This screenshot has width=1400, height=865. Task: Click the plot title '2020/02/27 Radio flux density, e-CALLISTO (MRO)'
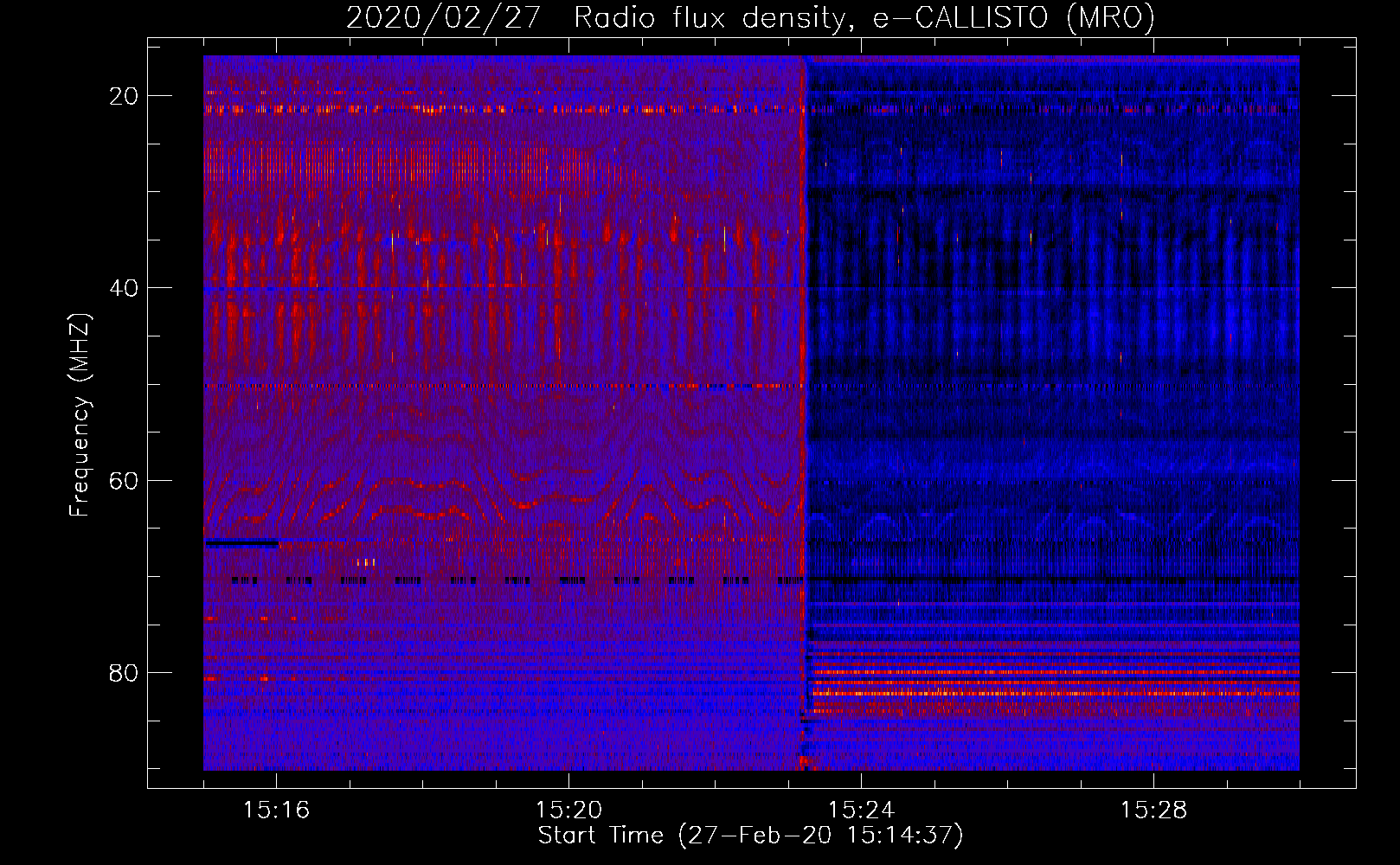click(x=750, y=17)
